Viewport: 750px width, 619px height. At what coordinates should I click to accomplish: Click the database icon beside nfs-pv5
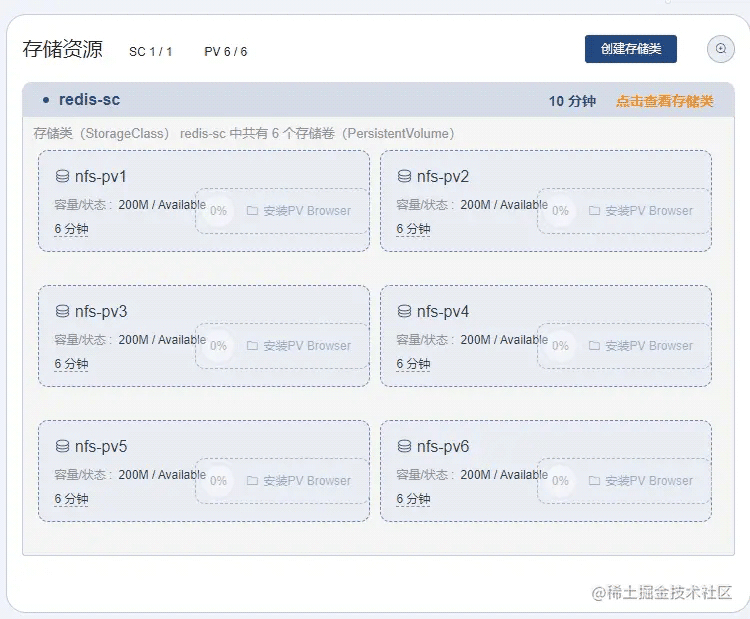[62, 447]
